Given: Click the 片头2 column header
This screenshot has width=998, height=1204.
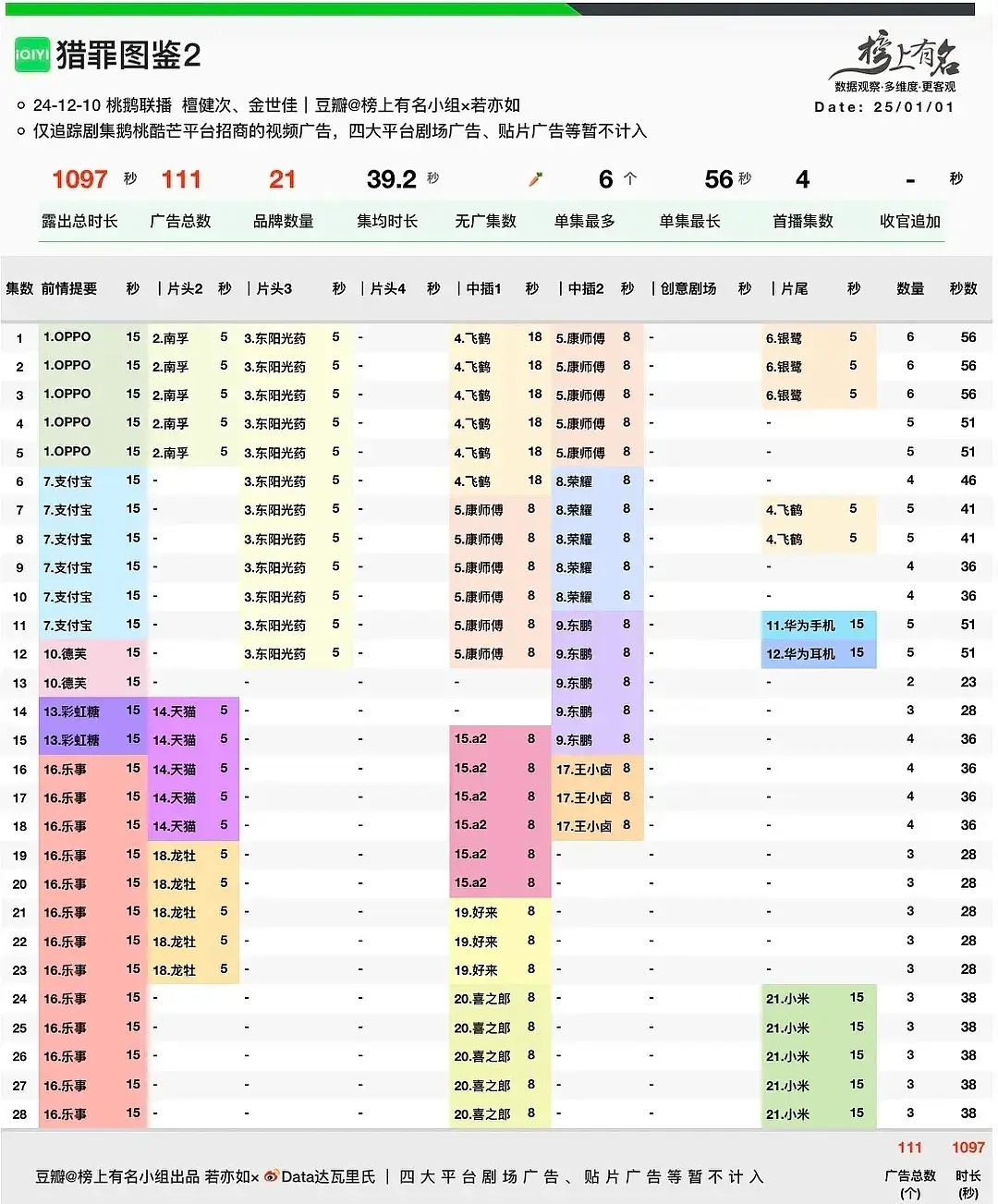Looking at the screenshot, I should coord(185,289).
